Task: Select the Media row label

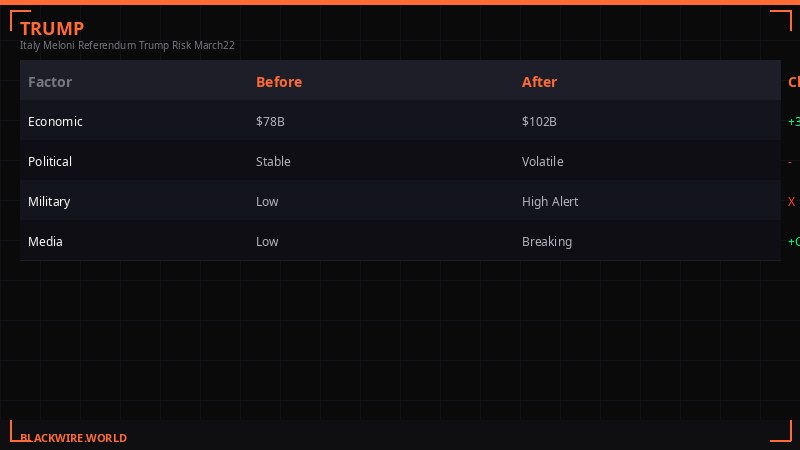Action: (45, 241)
